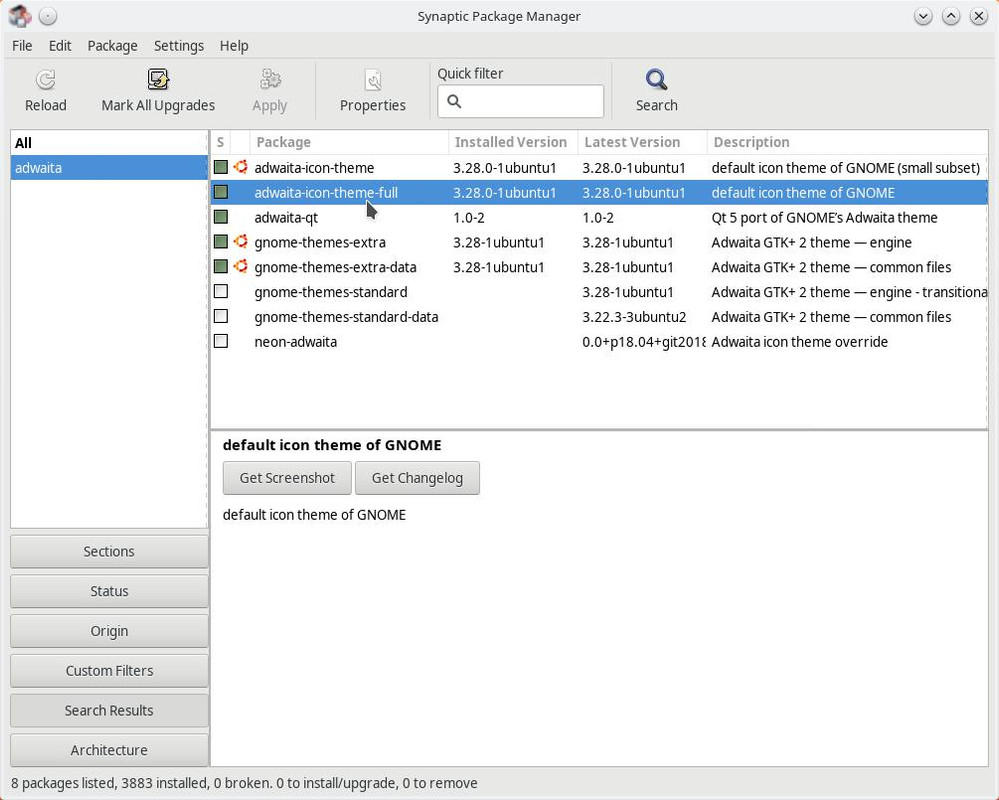
Task: Select adwaita in the search results list
Action: coord(109,168)
